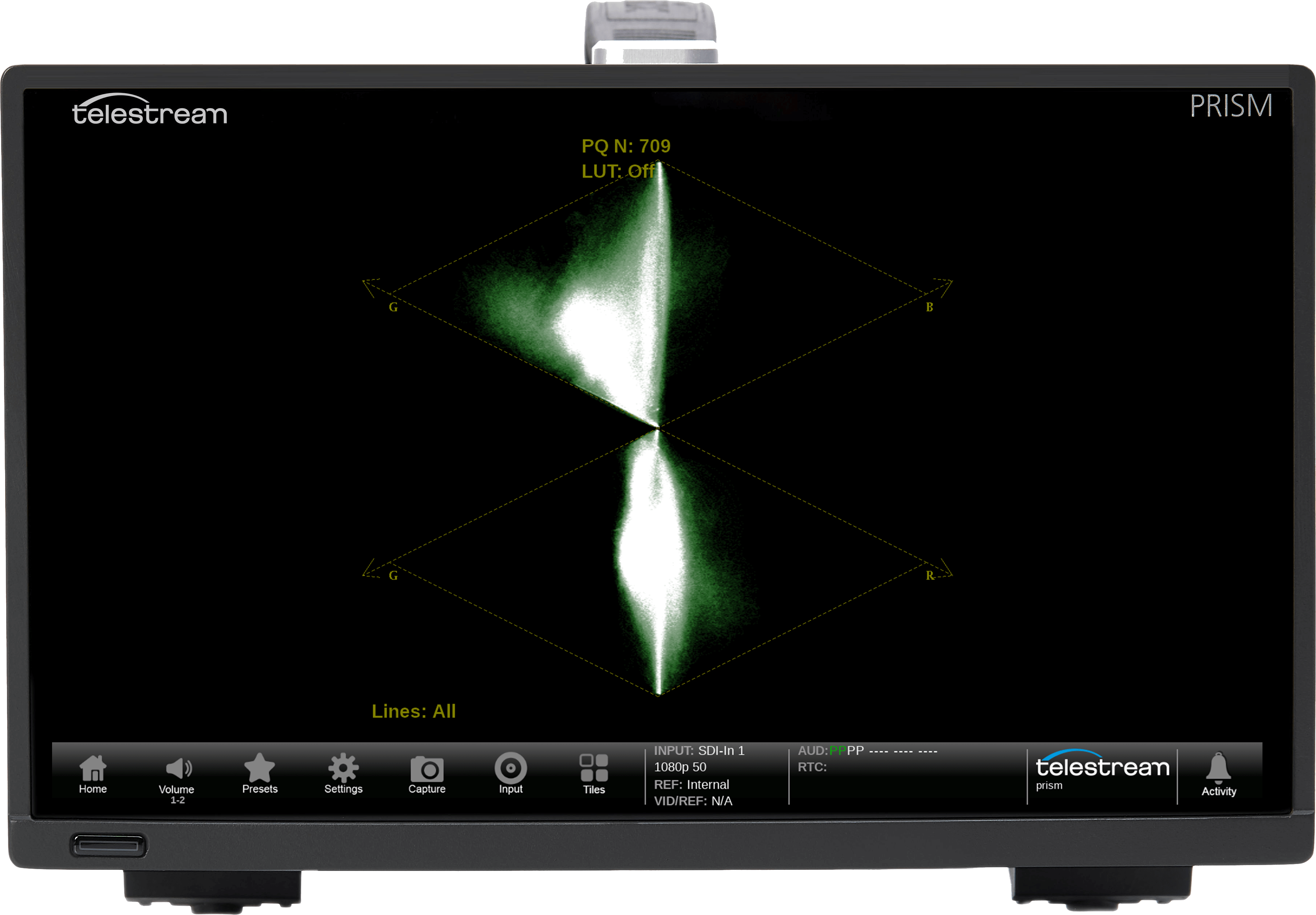Click the lower diamond G label

(393, 575)
